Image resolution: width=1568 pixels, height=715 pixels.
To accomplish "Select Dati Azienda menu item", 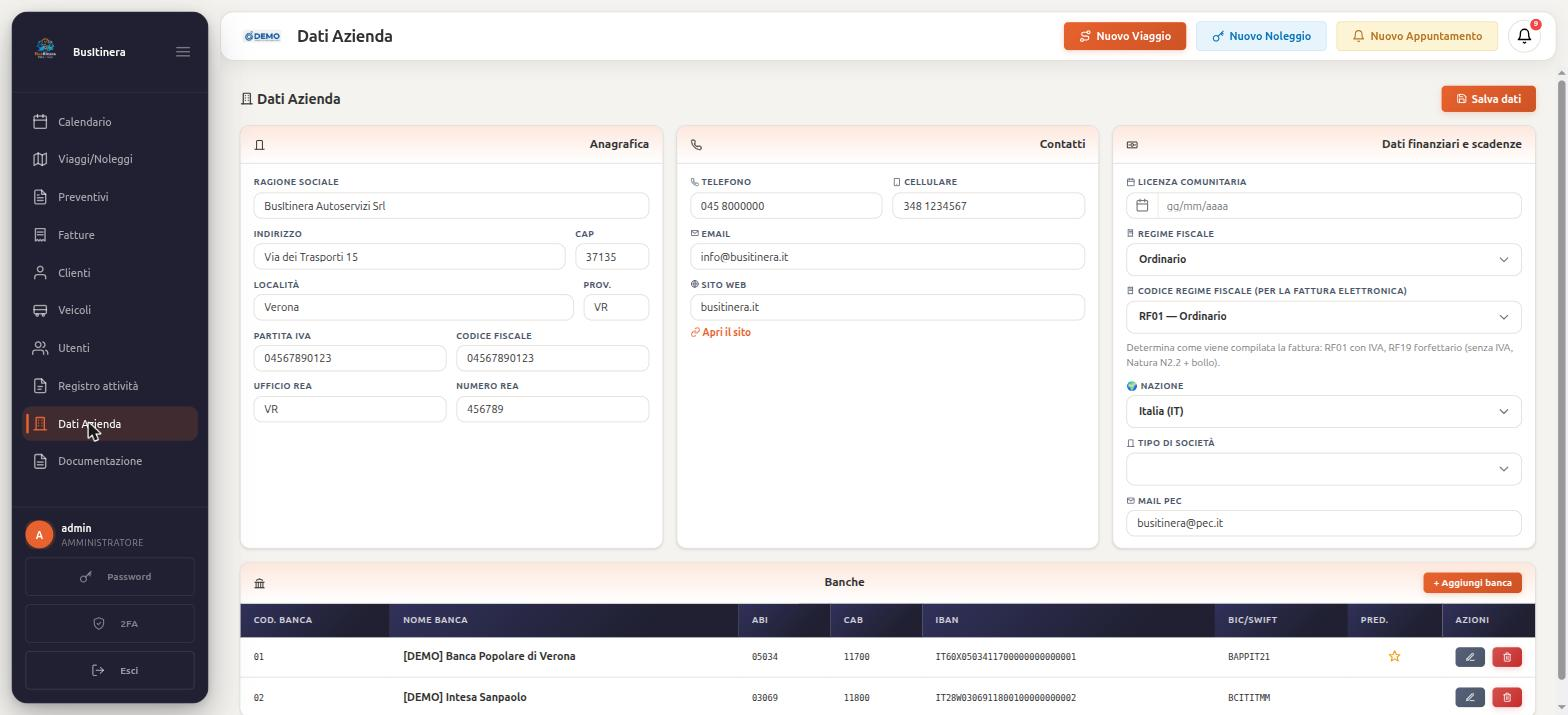I will point(110,424).
